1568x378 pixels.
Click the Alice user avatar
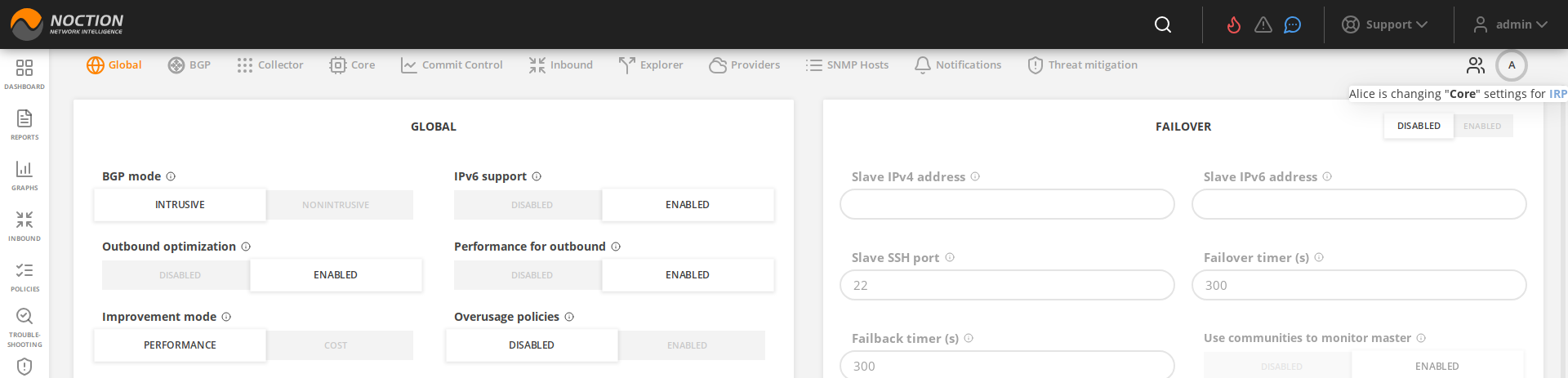pos(1512,65)
